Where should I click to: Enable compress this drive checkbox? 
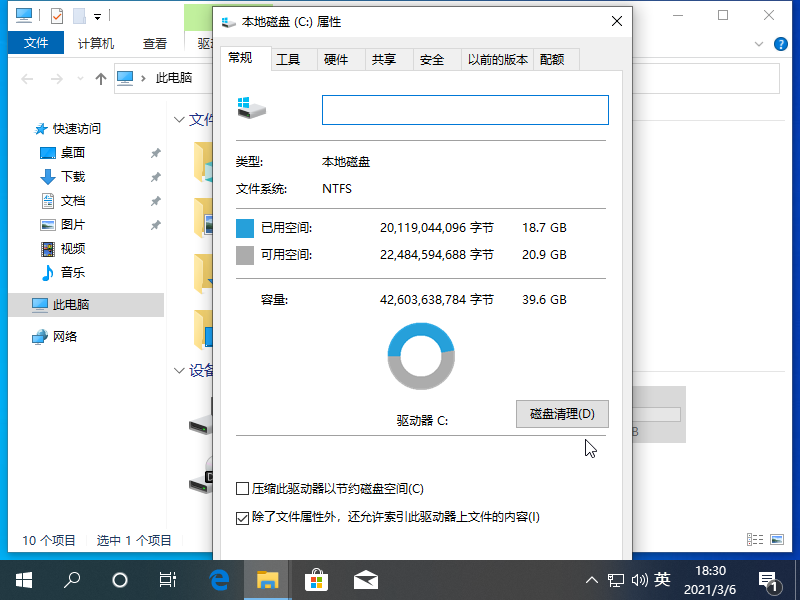pyautogui.click(x=242, y=489)
